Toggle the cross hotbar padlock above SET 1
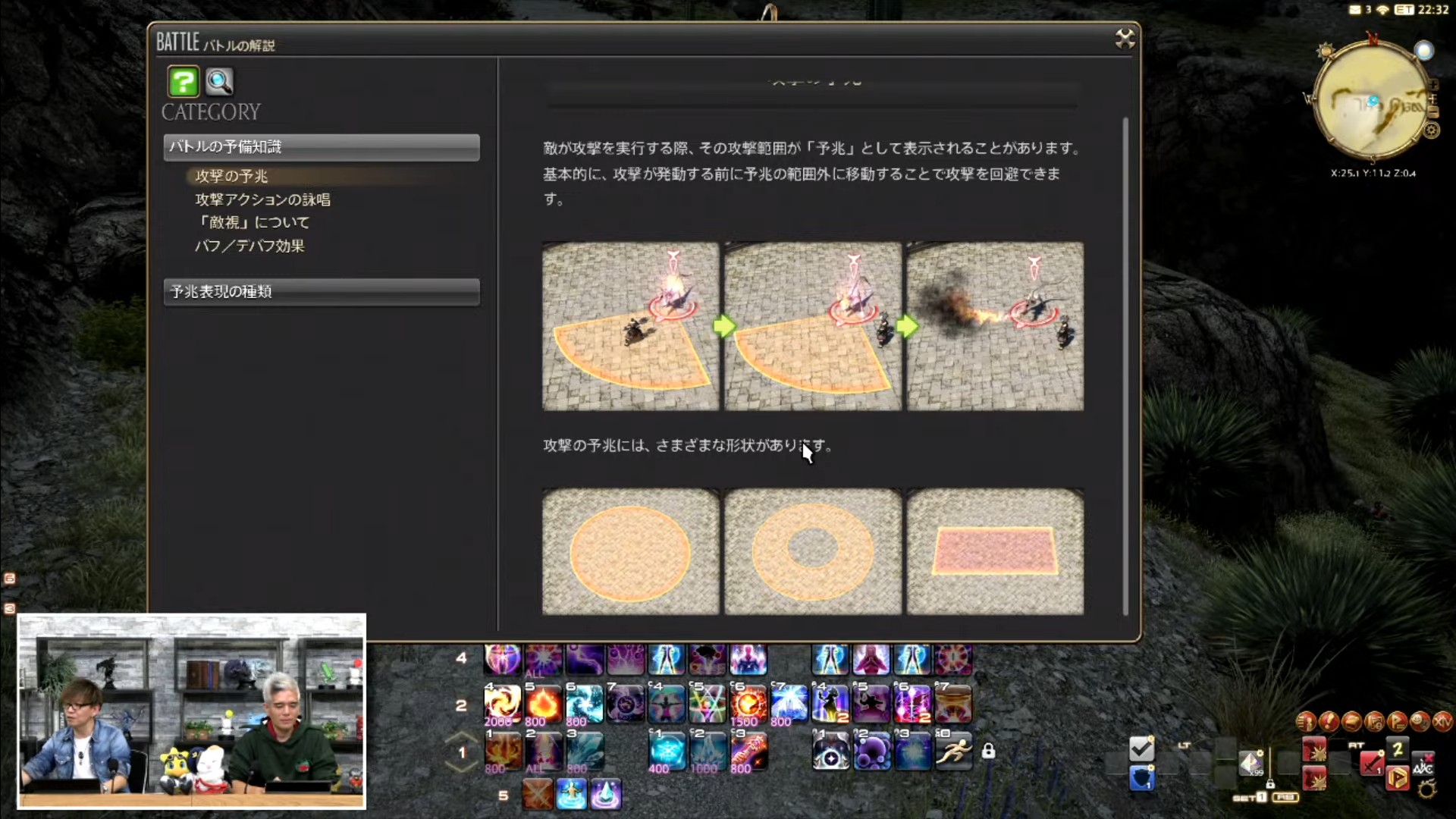Screen dimensions: 1456x819 click(1270, 784)
